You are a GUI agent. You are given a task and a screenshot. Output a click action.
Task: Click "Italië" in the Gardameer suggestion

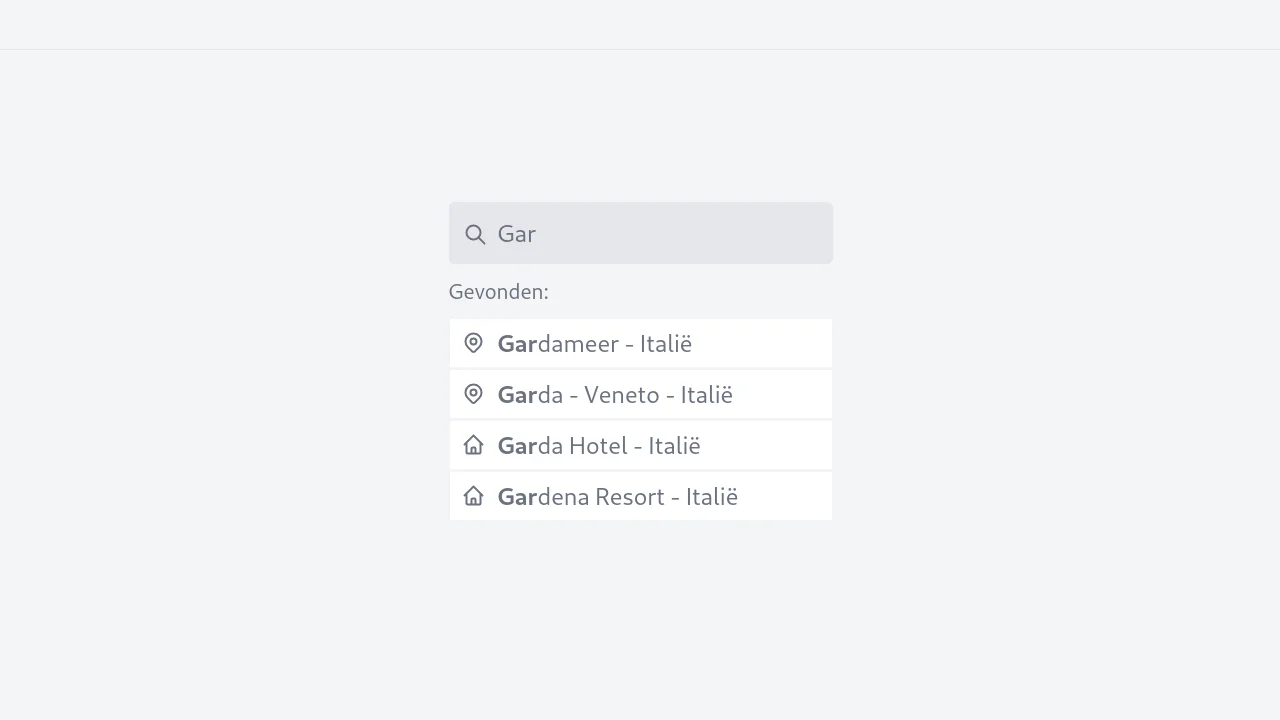pos(666,344)
